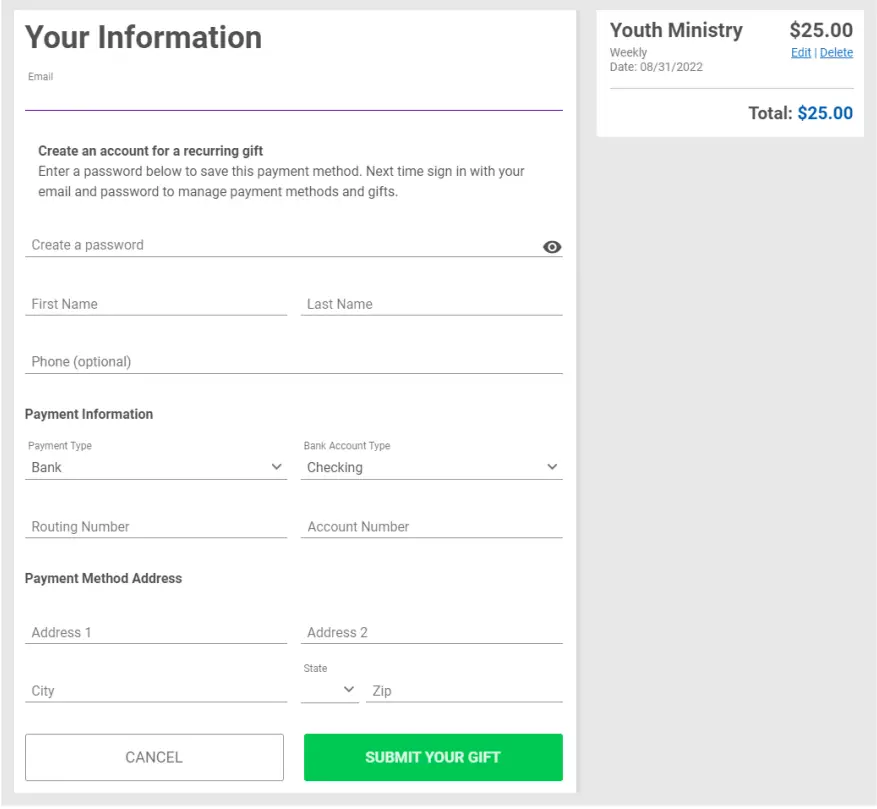877x809 pixels.
Task: Click the Phone (optional) field
Action: (293, 362)
